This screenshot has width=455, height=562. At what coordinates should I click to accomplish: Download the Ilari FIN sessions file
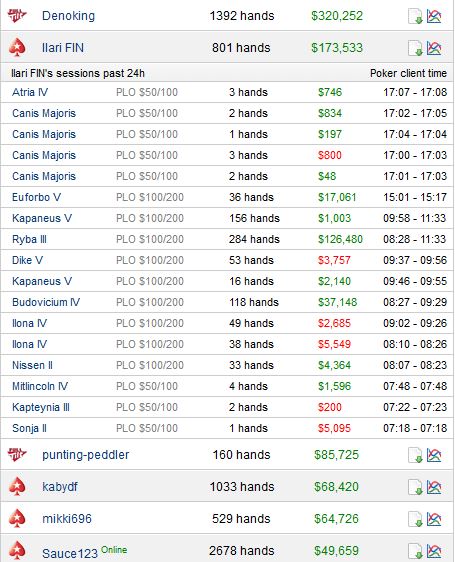point(415,48)
